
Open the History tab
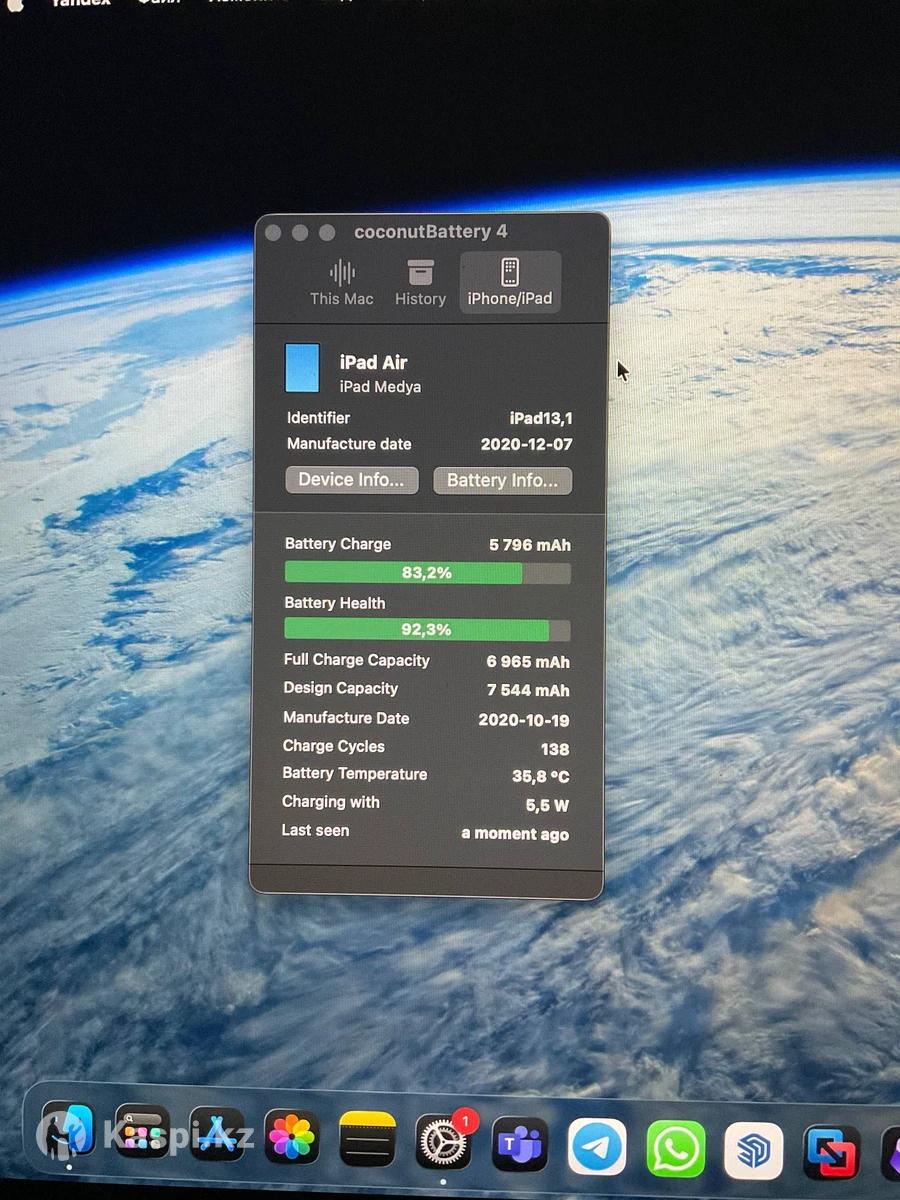click(x=420, y=283)
